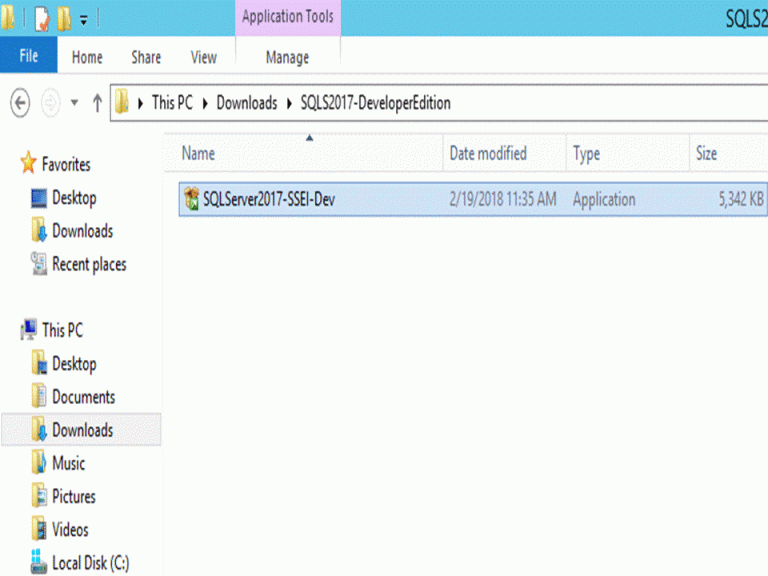The width and height of the screenshot is (768, 576).
Task: Expand the root arrow before This PC
Action: tap(141, 103)
